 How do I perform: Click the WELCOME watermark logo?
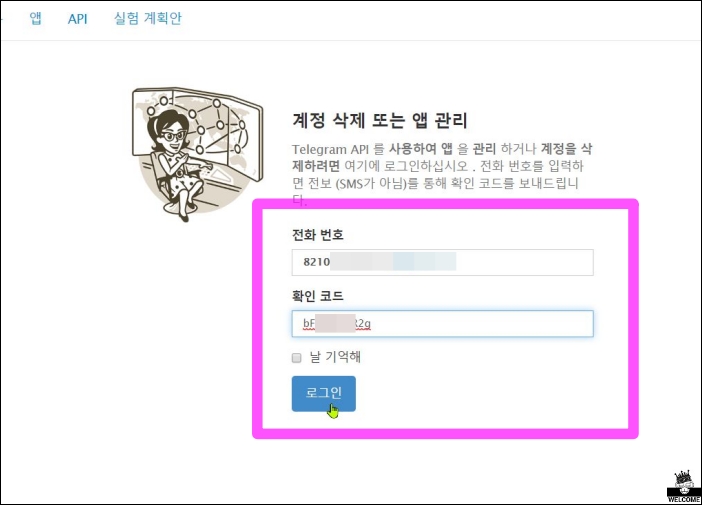pos(684,486)
